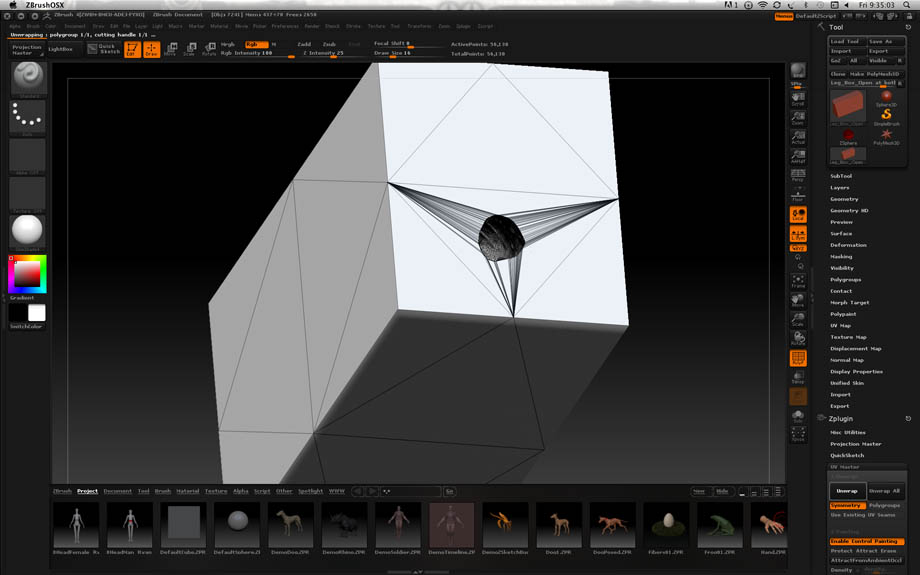Expand the Geometry section
Viewport: 920px width, 575px height.
point(844,199)
